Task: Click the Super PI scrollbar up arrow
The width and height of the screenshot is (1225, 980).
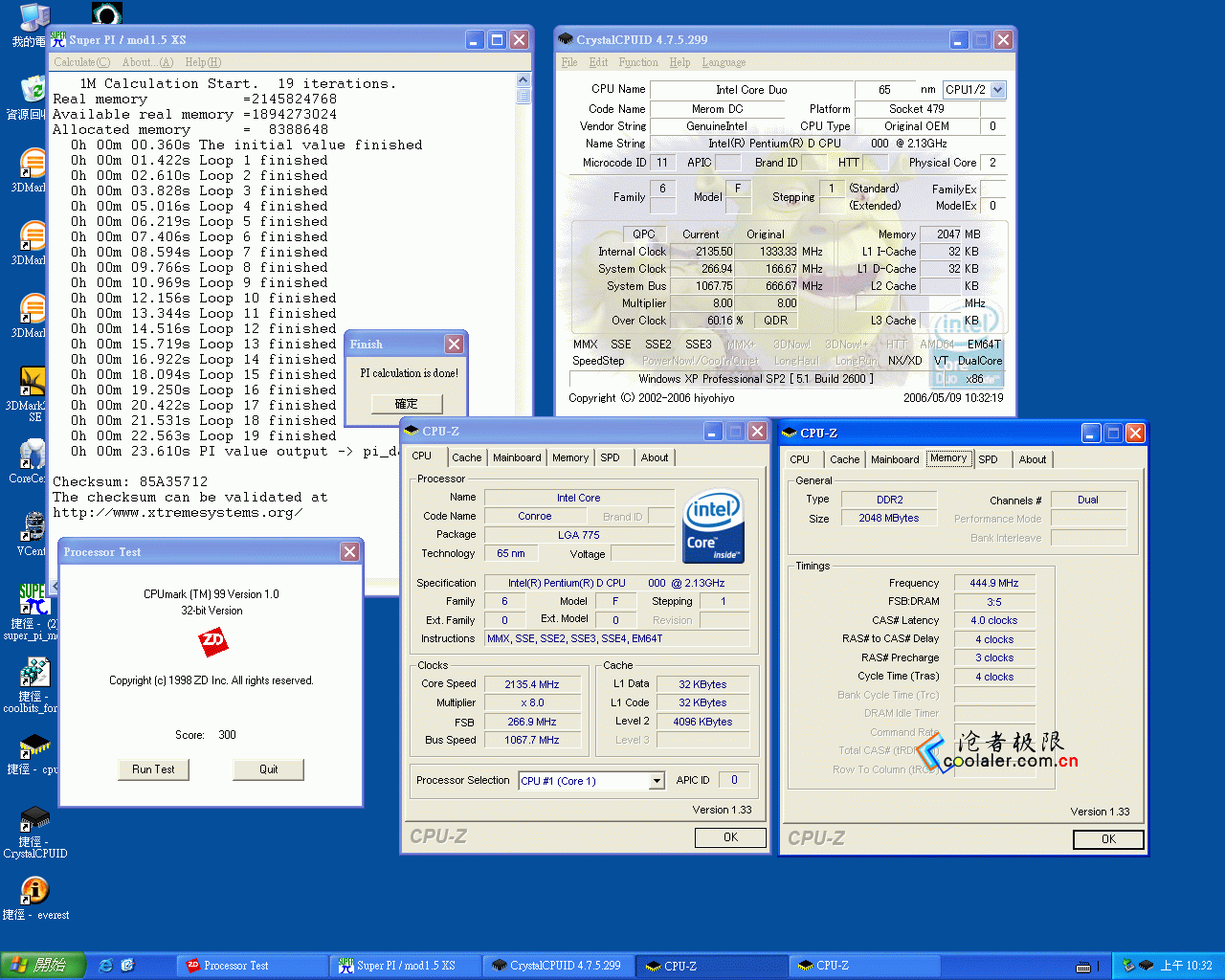Action: (x=523, y=80)
